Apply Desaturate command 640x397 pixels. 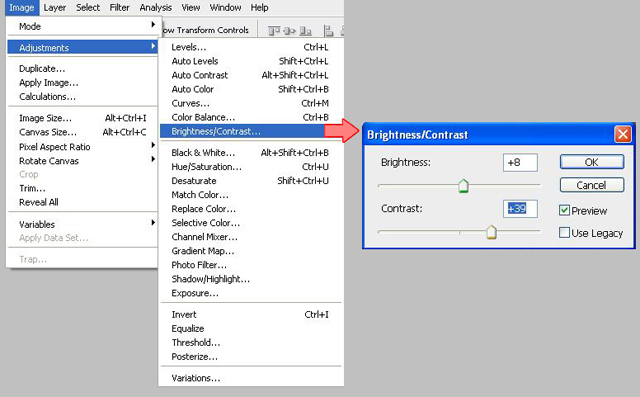251,181
